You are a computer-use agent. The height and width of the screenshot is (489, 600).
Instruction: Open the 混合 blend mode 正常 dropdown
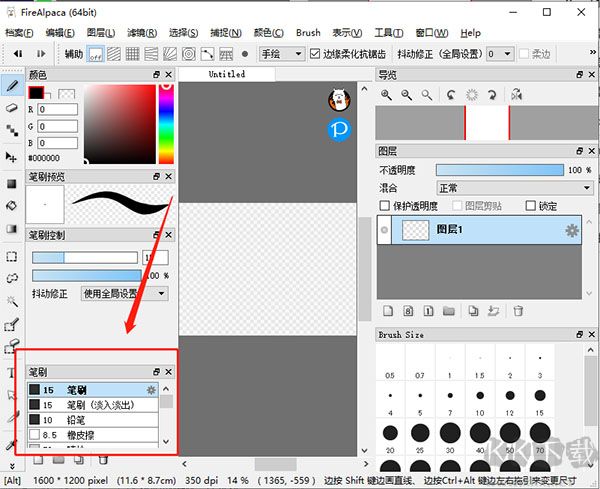[515, 188]
